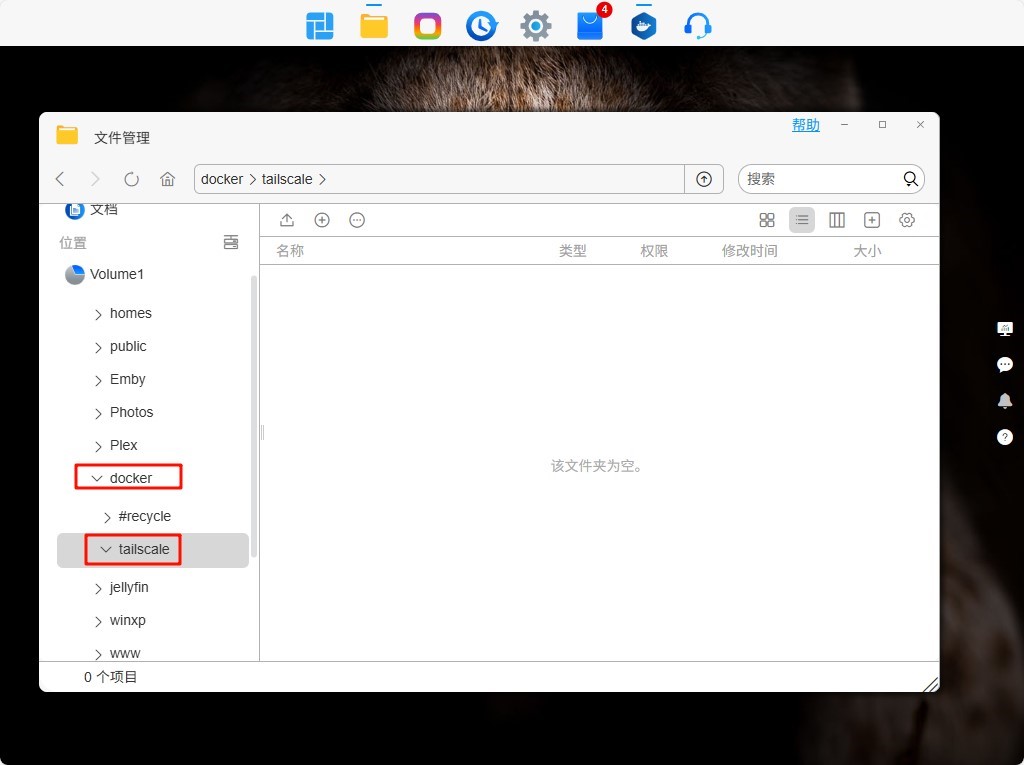Open the support headset dock icon
Screen dimensions: 1024x765
click(x=697, y=26)
